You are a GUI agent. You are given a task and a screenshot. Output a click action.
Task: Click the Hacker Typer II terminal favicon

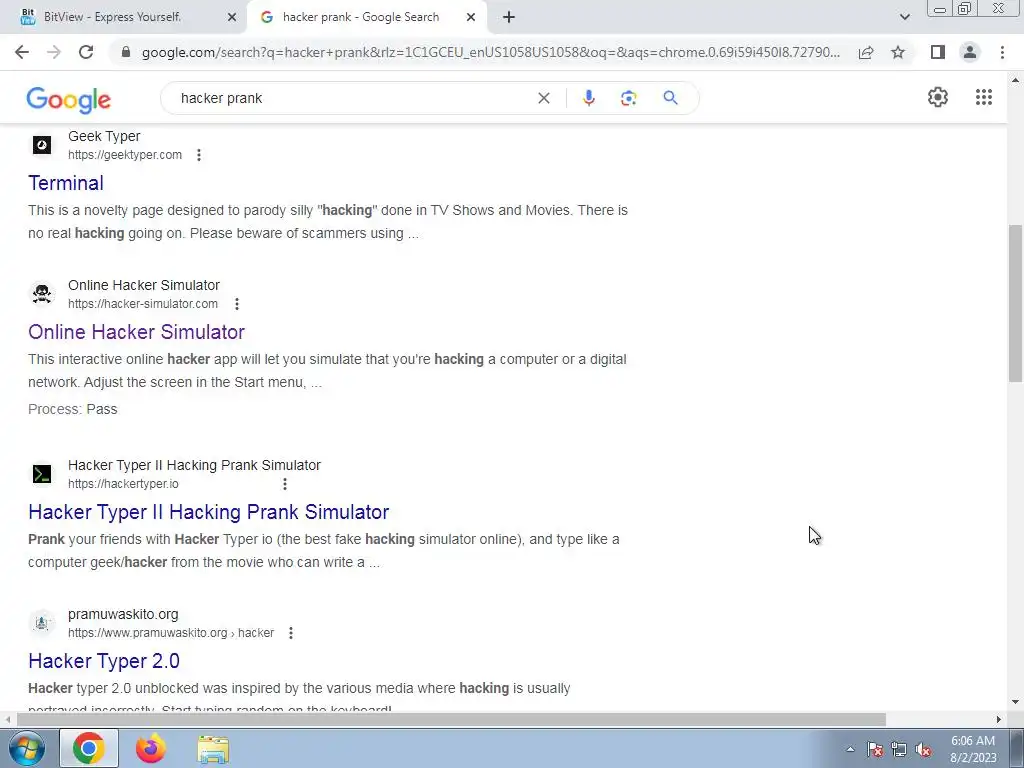pos(42,474)
